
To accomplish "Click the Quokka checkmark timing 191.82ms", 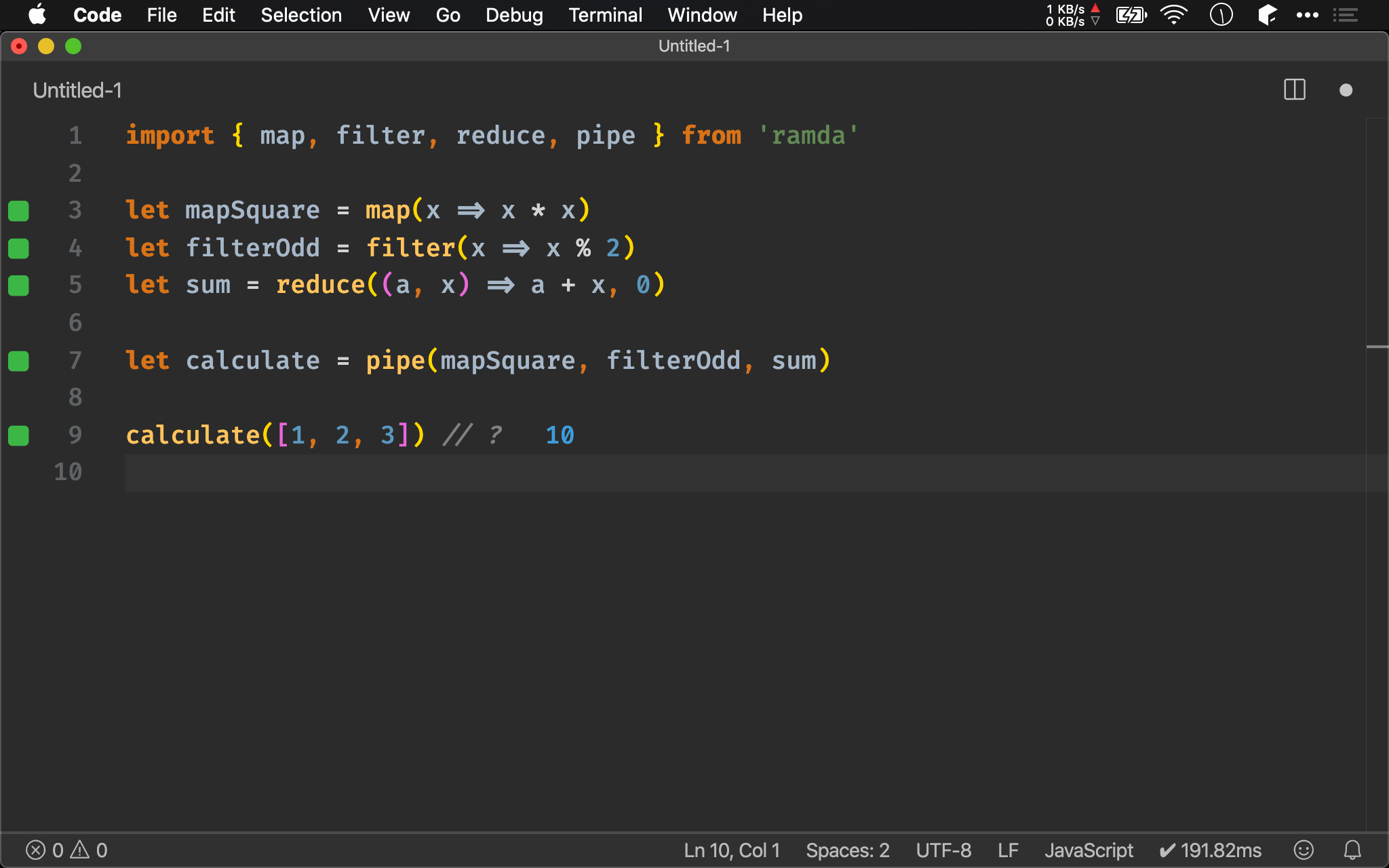I will [1210, 850].
